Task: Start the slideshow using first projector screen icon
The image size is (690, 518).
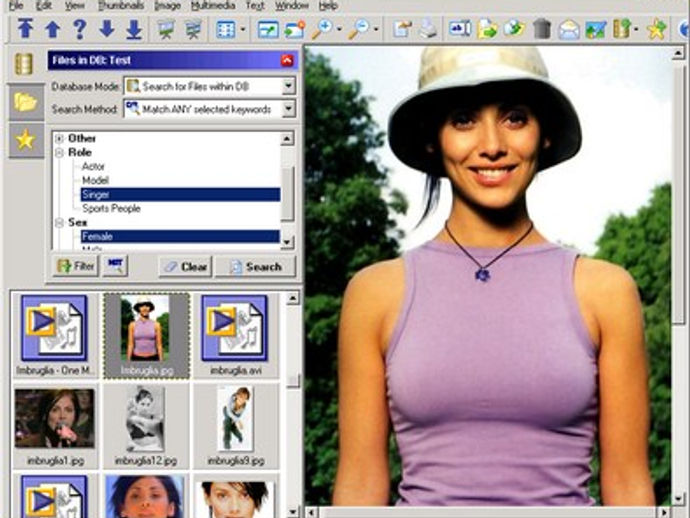Action: click(166, 29)
